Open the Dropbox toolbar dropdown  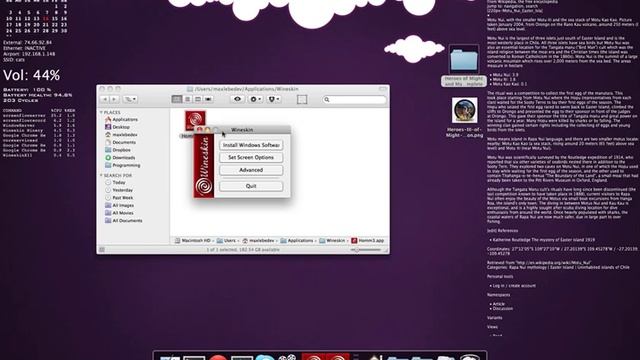tap(273, 99)
